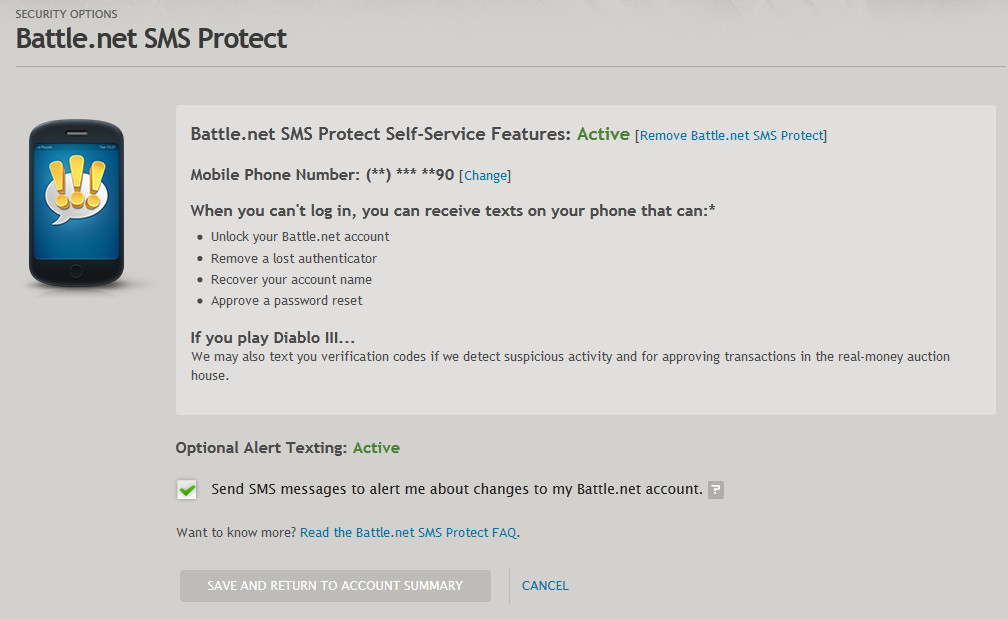Click the Remove Battle.net SMS Protect link

click(732, 136)
